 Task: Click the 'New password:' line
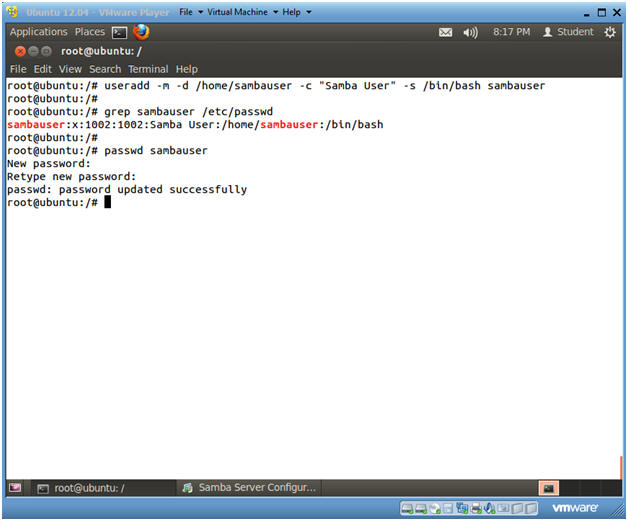pyautogui.click(x=49, y=163)
